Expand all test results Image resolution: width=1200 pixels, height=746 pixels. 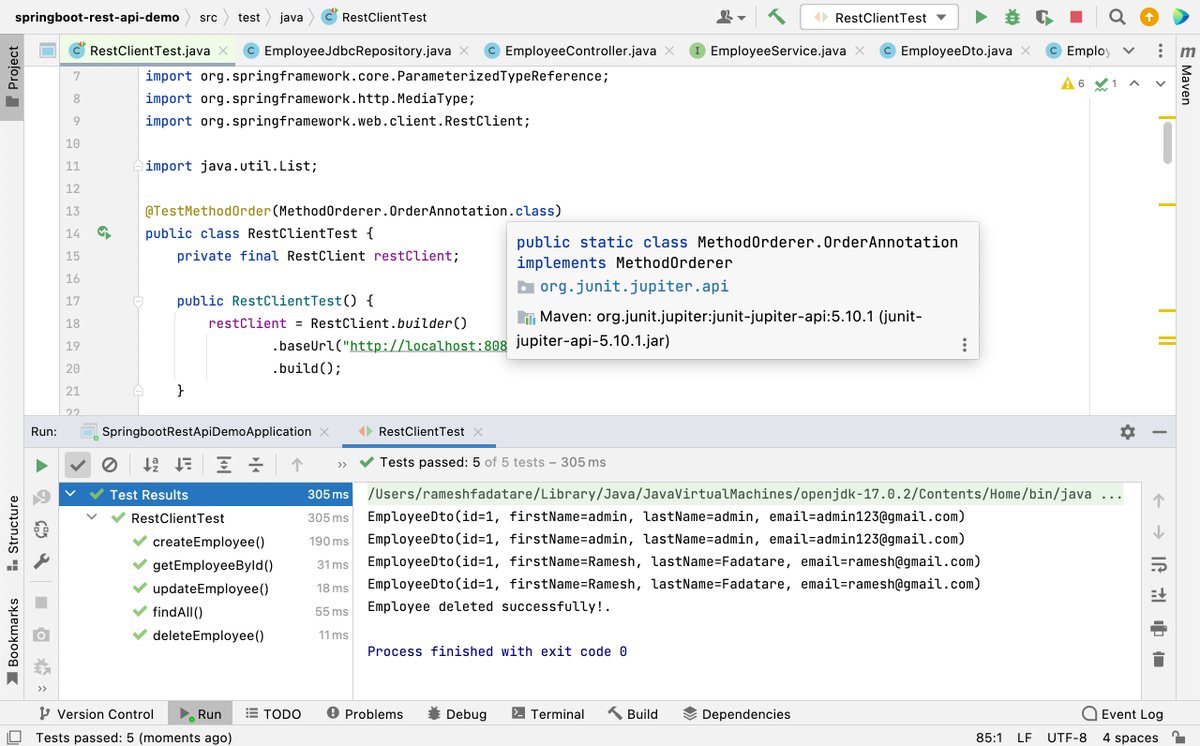tap(224, 464)
